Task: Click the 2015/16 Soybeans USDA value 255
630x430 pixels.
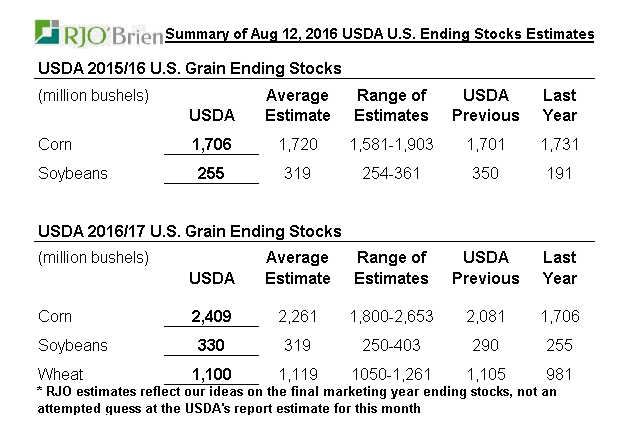Action: point(212,173)
